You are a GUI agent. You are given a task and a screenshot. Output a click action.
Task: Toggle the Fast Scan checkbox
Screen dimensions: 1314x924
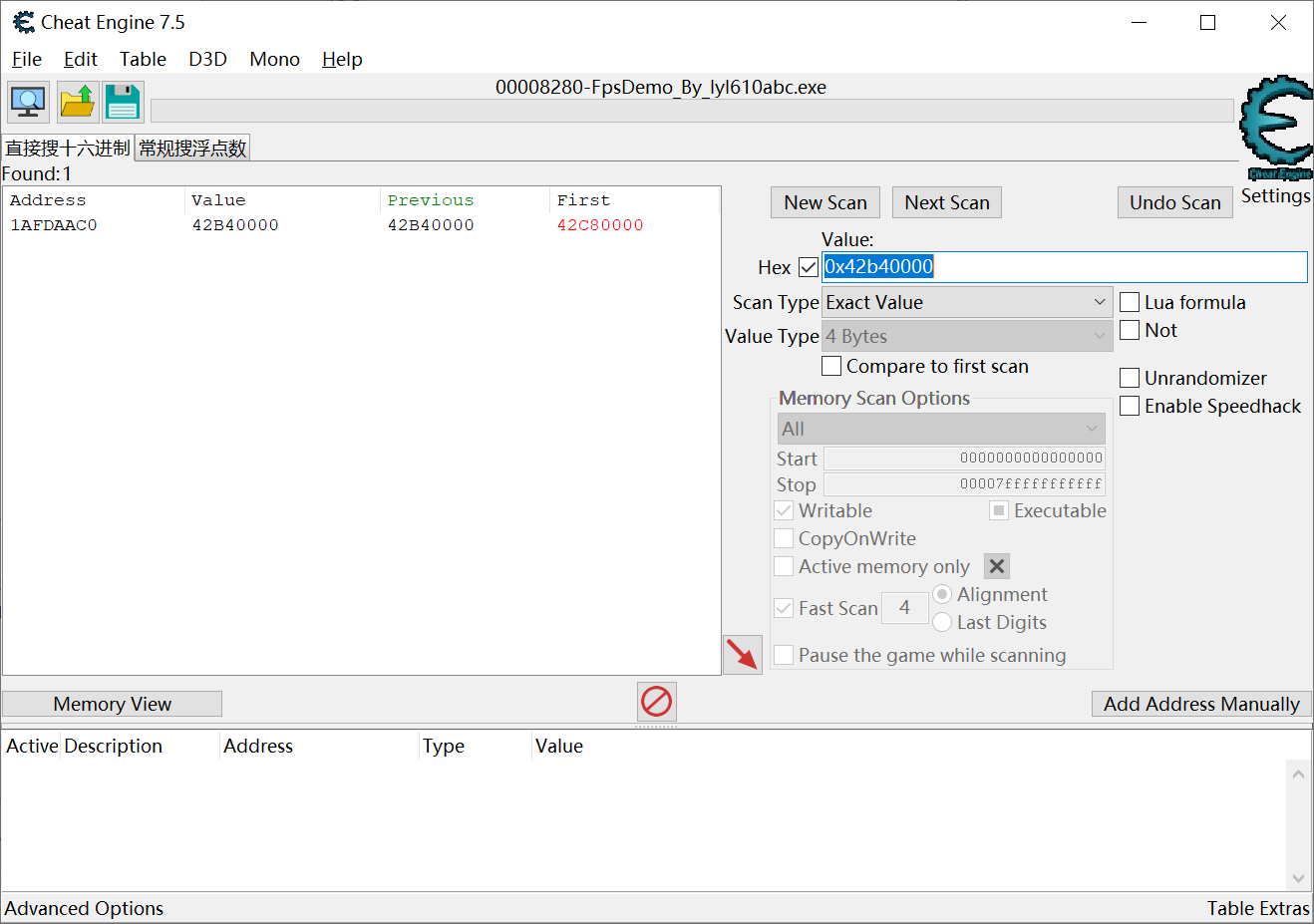coord(785,608)
